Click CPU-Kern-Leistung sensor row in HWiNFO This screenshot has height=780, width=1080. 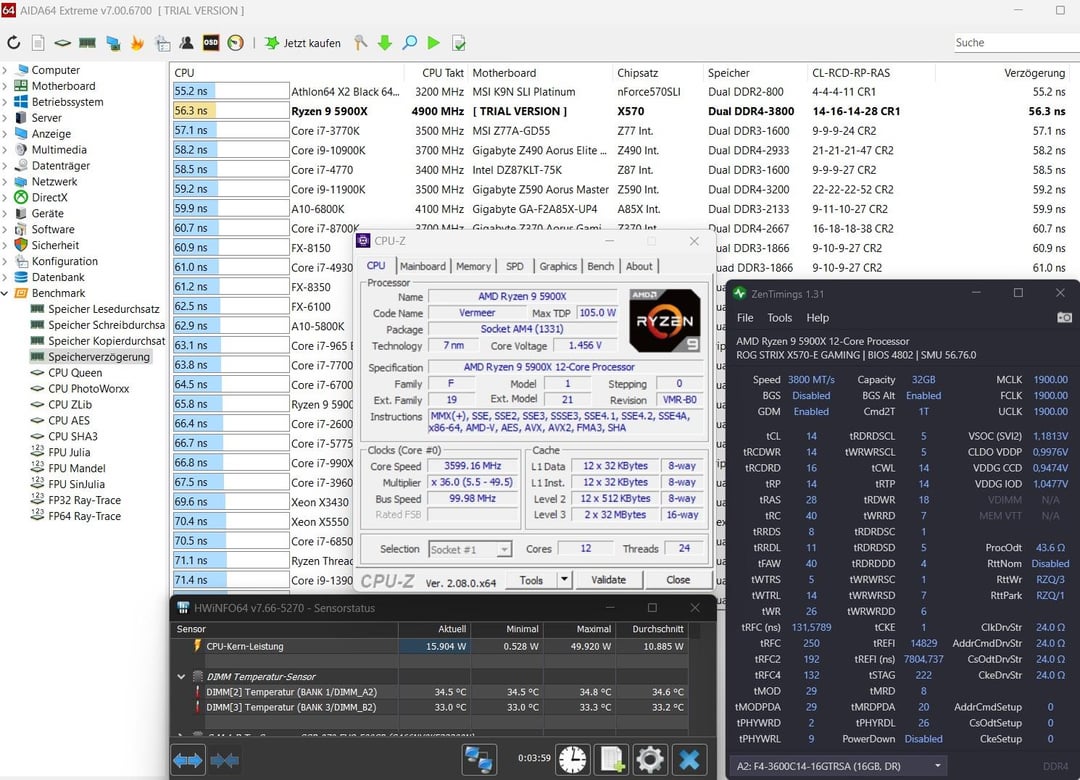(432, 646)
